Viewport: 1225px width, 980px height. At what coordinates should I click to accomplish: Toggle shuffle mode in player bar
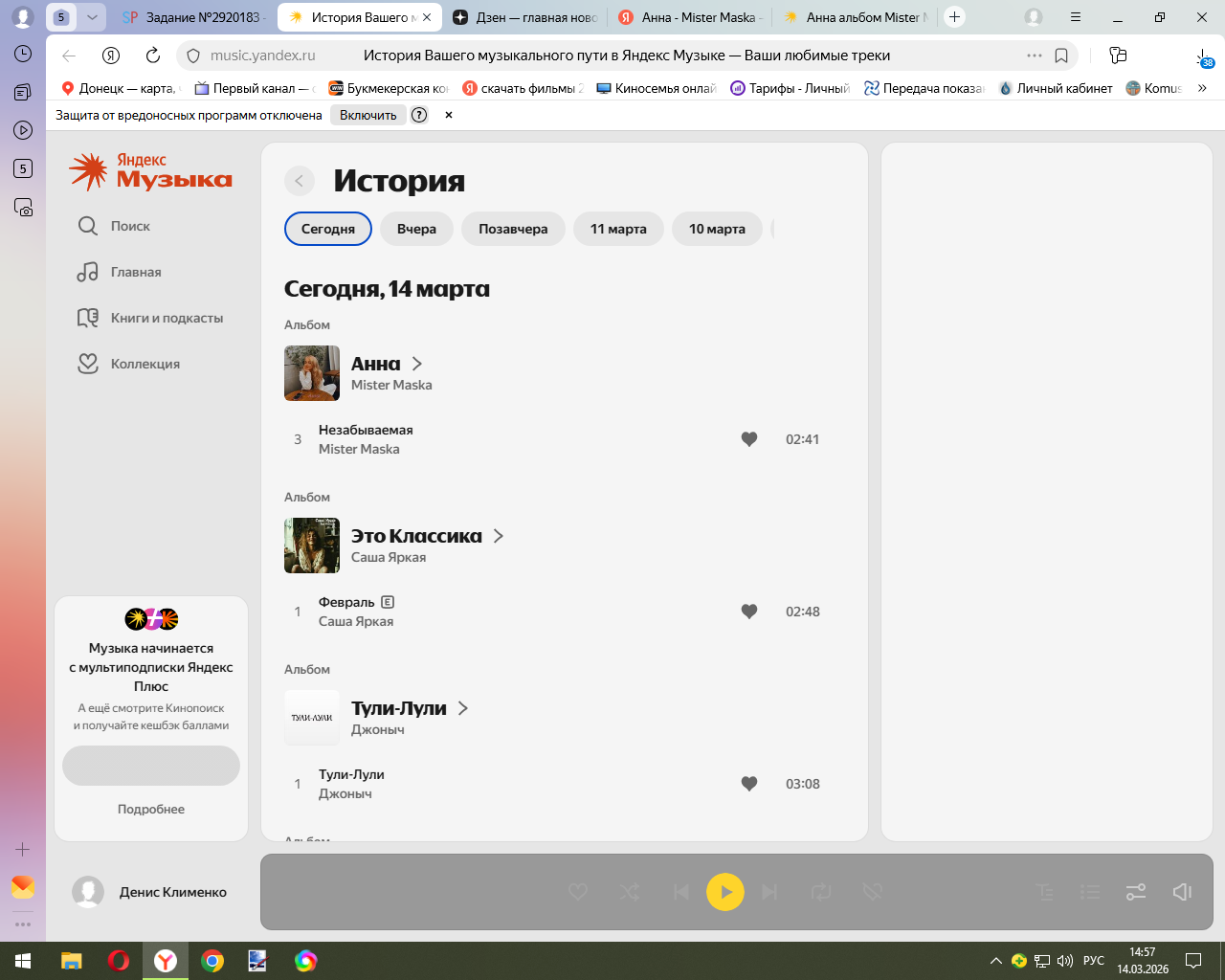[x=630, y=892]
